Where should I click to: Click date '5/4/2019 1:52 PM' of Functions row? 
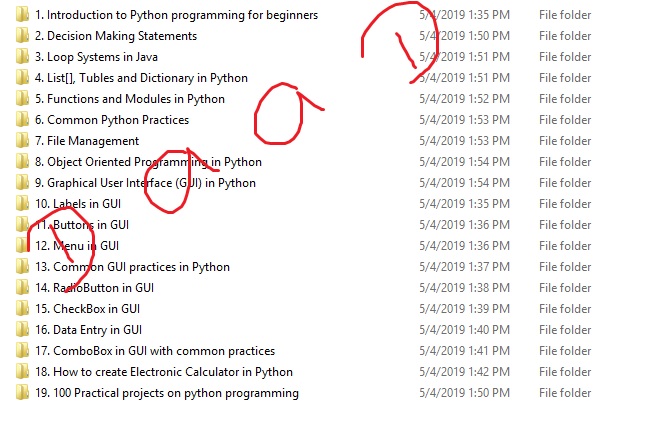pyautogui.click(x=465, y=99)
